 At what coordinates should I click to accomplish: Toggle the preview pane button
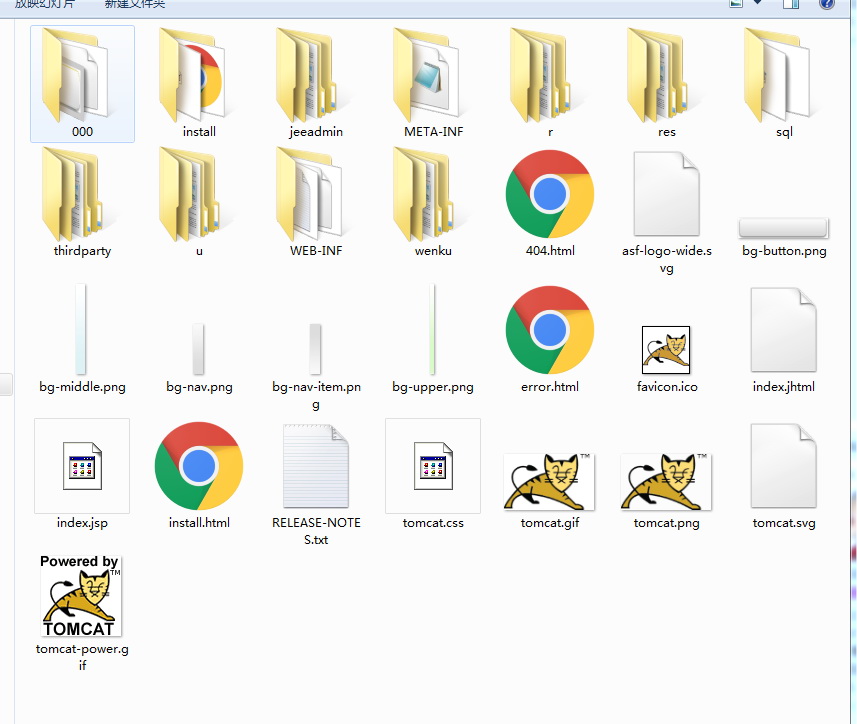pos(791,4)
